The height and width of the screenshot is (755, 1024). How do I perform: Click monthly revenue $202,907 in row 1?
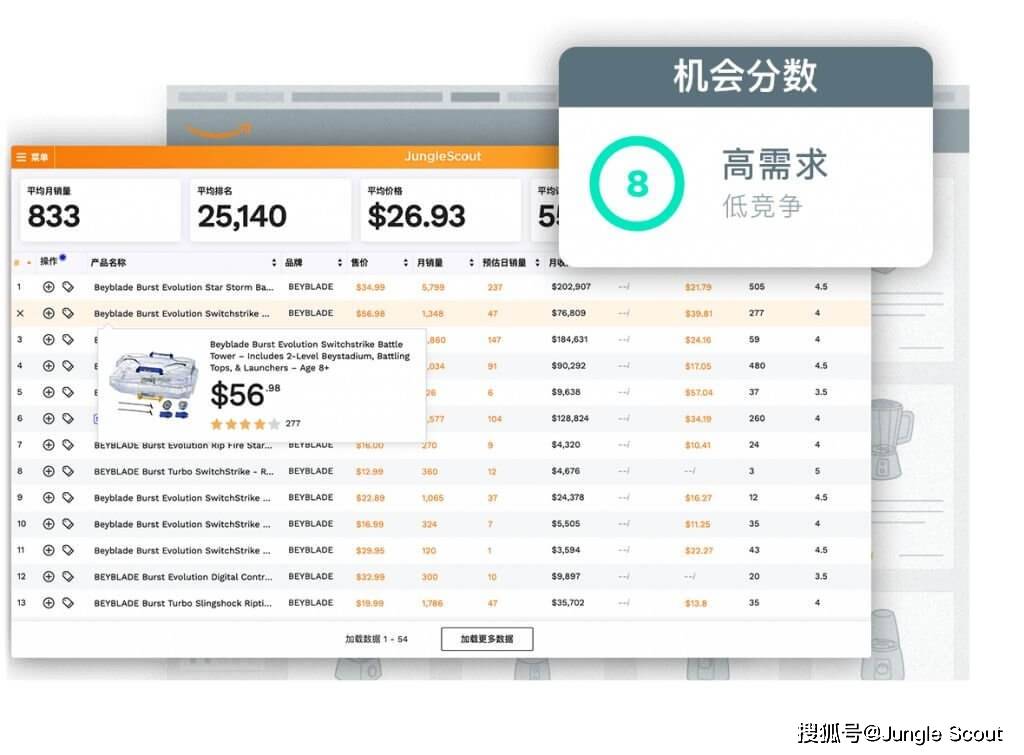[x=571, y=287]
